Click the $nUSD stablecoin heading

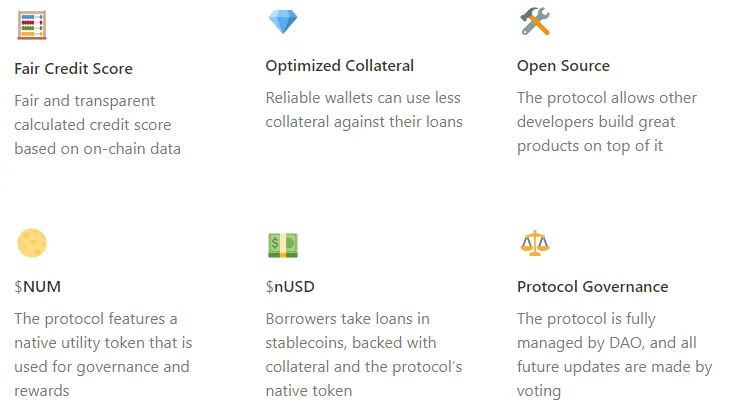290,287
